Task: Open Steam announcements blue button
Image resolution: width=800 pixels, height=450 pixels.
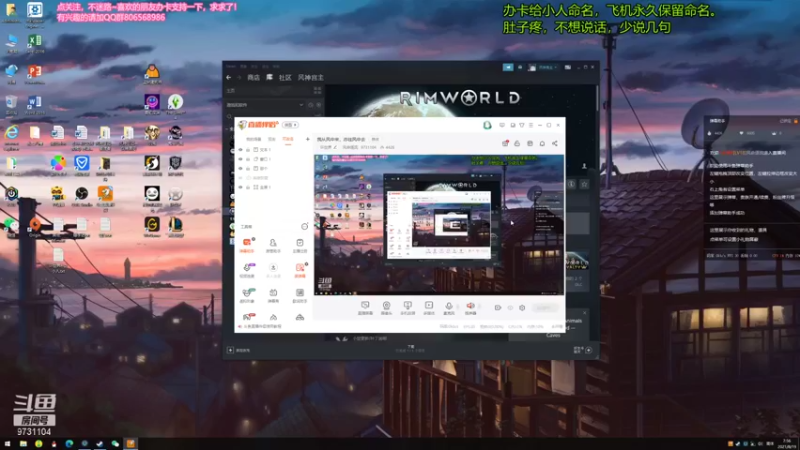Action: (x=508, y=67)
